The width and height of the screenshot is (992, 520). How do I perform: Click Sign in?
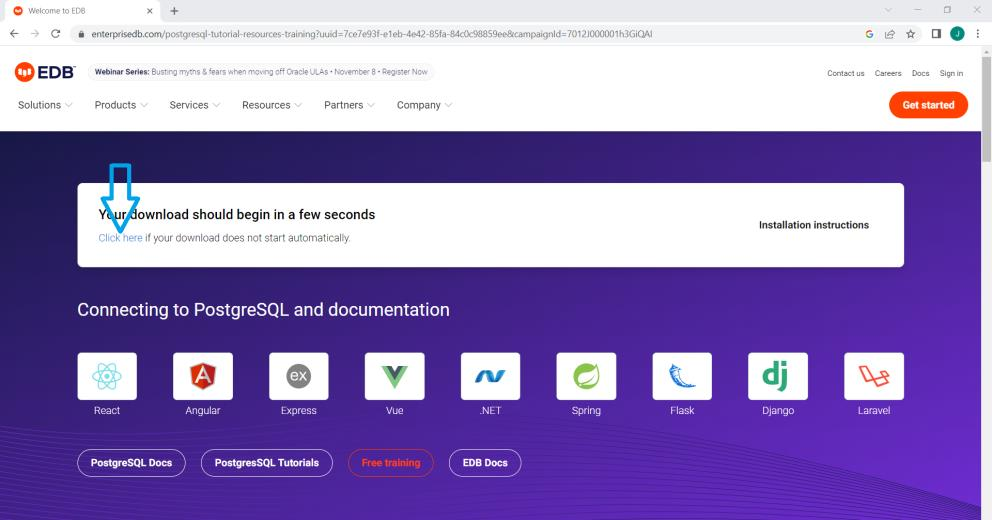coord(951,73)
